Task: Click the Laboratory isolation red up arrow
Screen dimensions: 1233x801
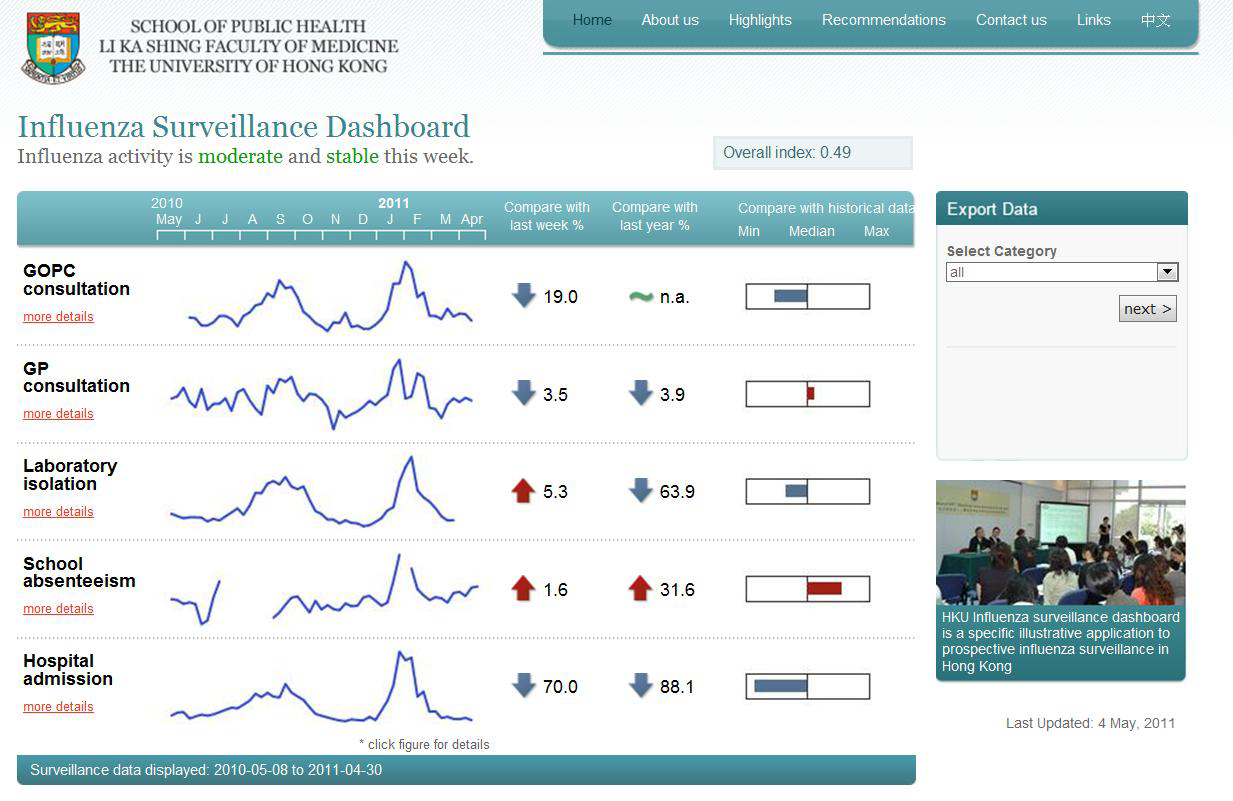Action: click(x=524, y=491)
